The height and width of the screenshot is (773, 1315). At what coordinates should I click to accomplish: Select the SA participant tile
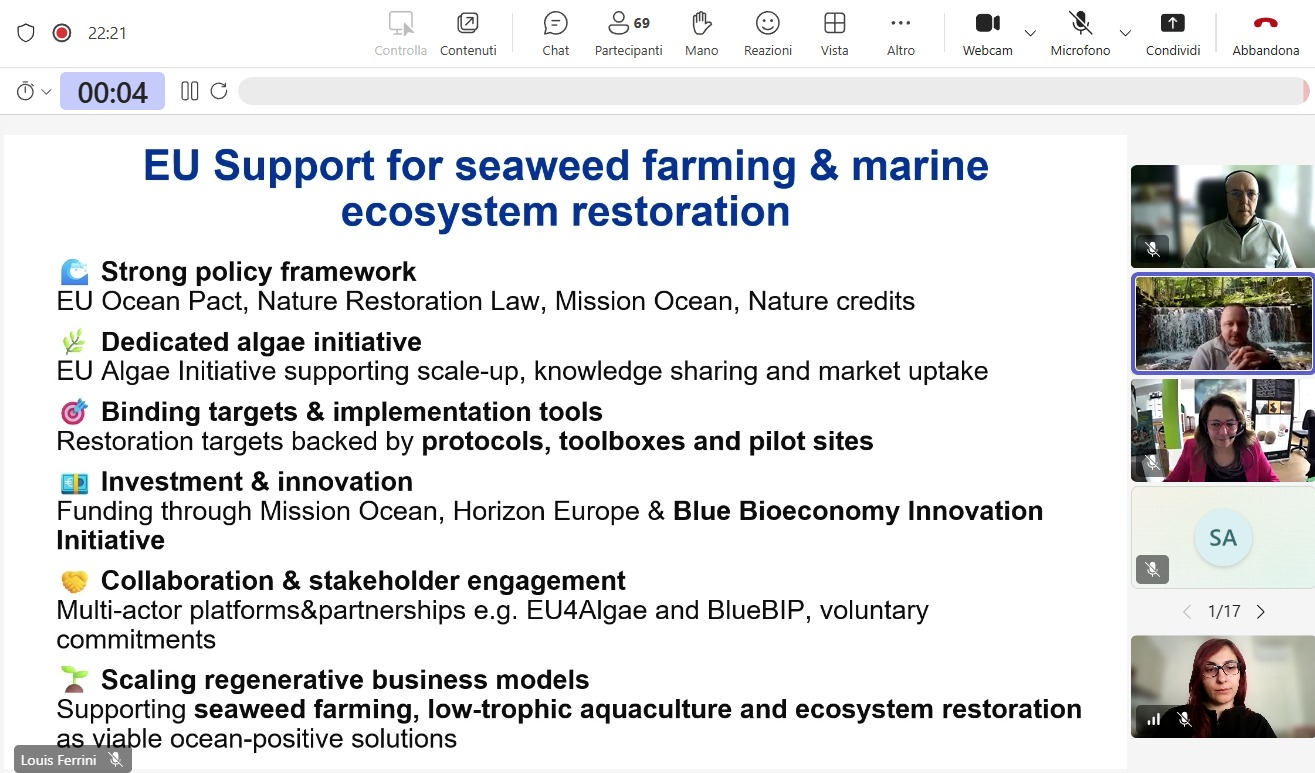[1222, 537]
